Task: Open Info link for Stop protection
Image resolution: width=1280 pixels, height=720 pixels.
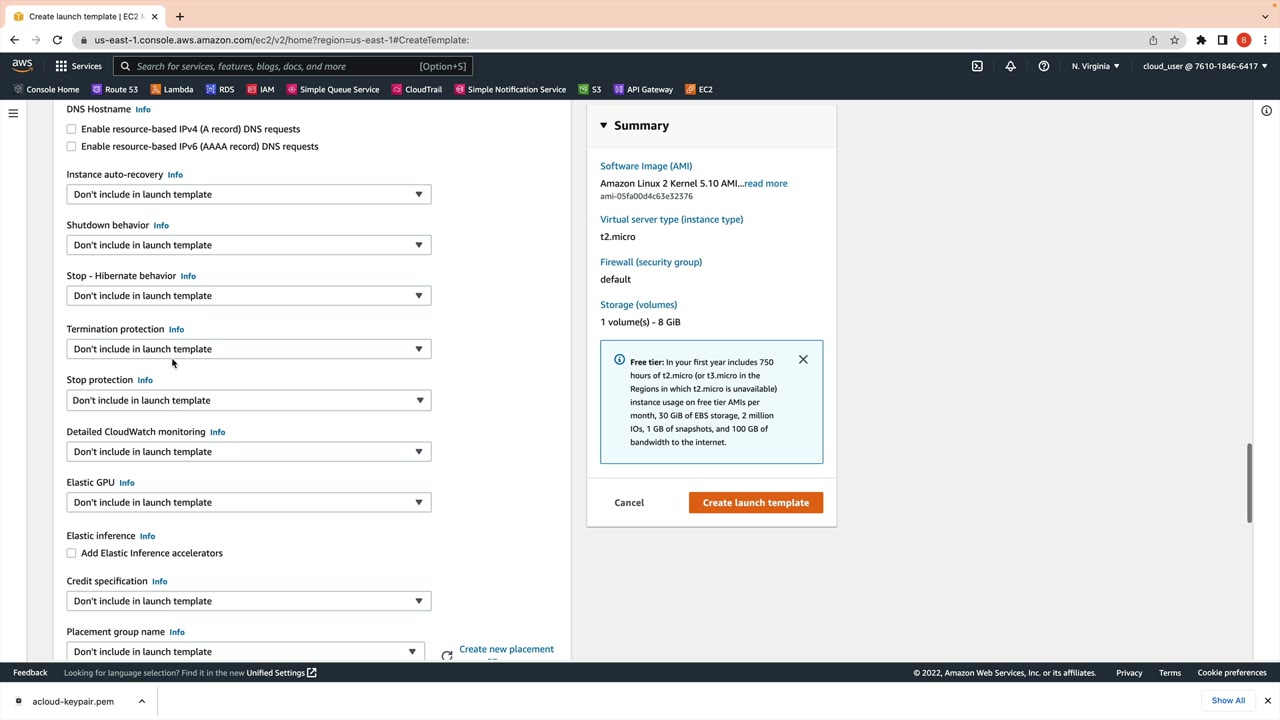Action: click(x=145, y=380)
